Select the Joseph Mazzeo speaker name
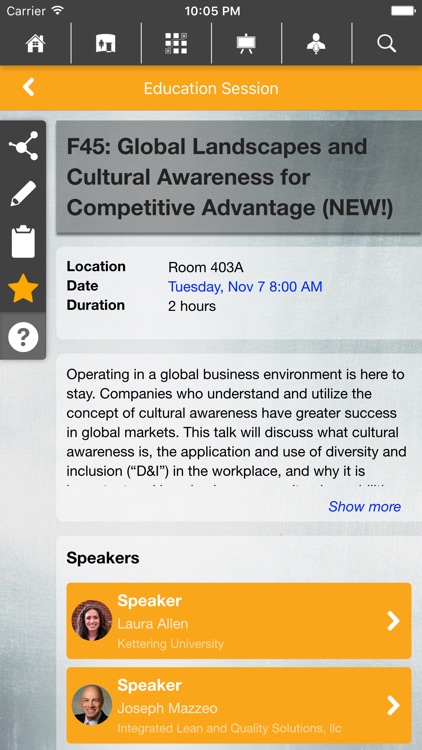422x750 pixels. coord(167,708)
